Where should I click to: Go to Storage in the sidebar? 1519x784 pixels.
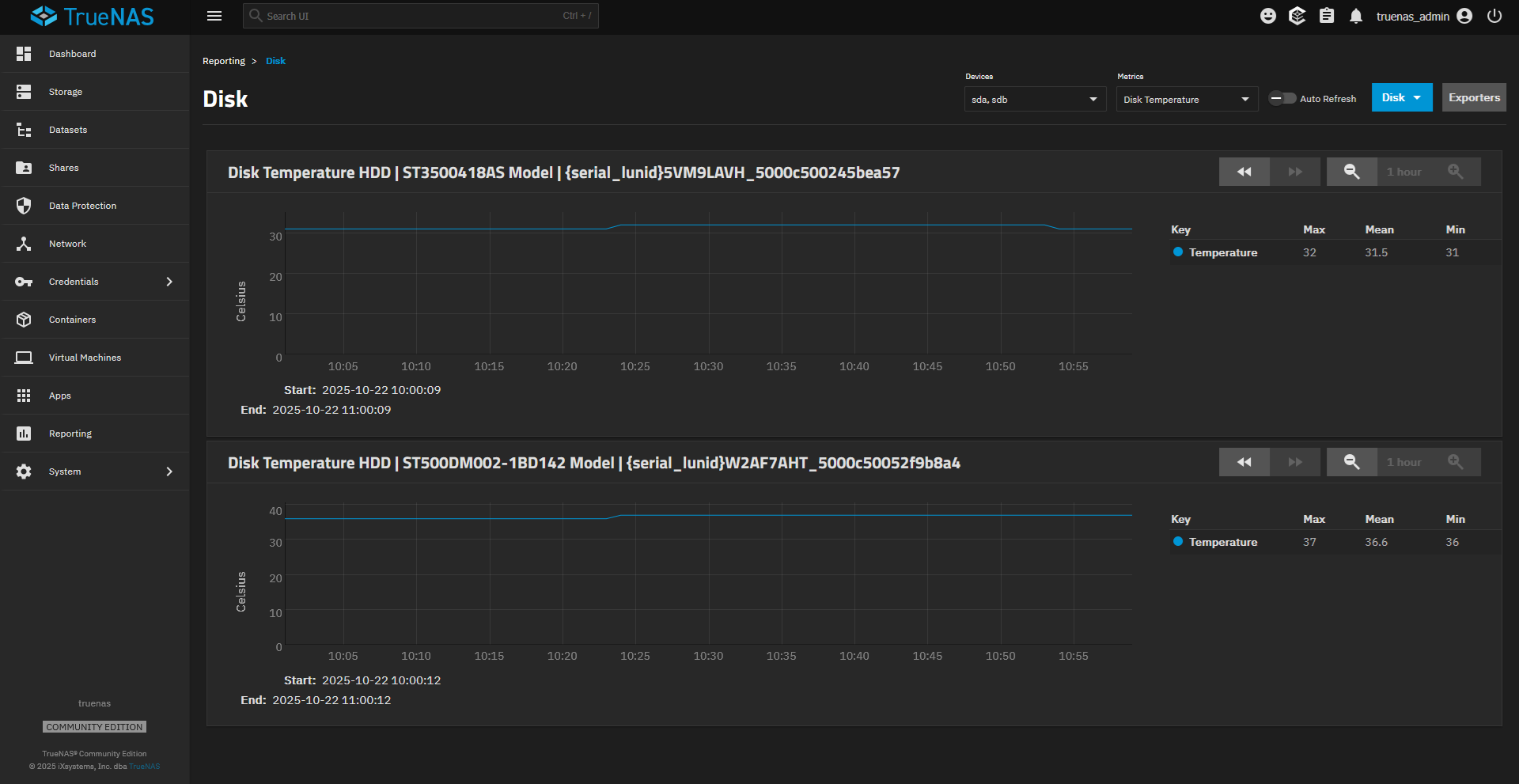pos(66,92)
